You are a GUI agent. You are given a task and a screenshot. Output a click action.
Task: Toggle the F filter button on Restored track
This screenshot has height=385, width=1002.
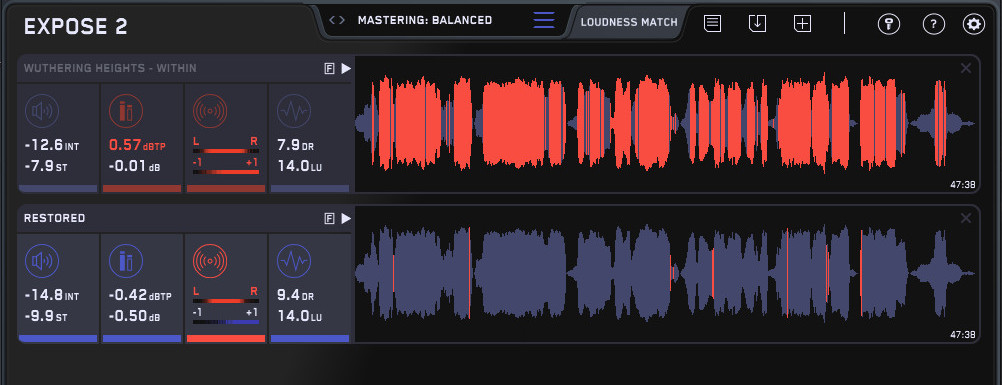click(x=330, y=219)
